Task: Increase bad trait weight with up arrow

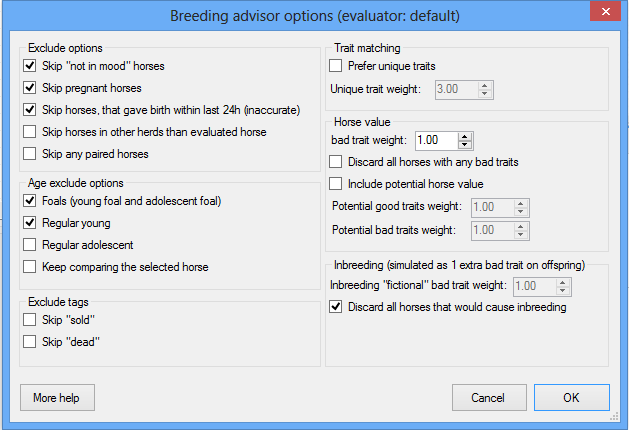Action: coord(465,136)
